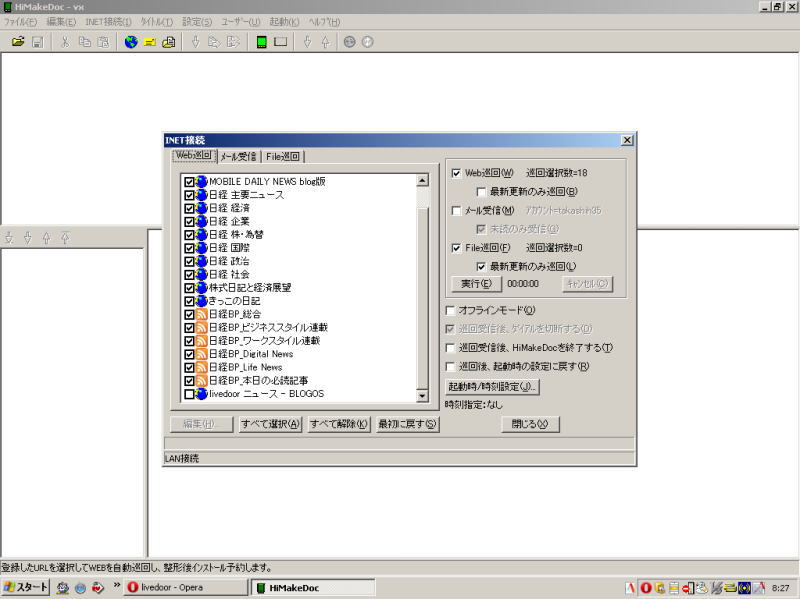Click the folder with document toolbar icon
The image size is (800, 599).
pyautogui.click(x=168, y=42)
